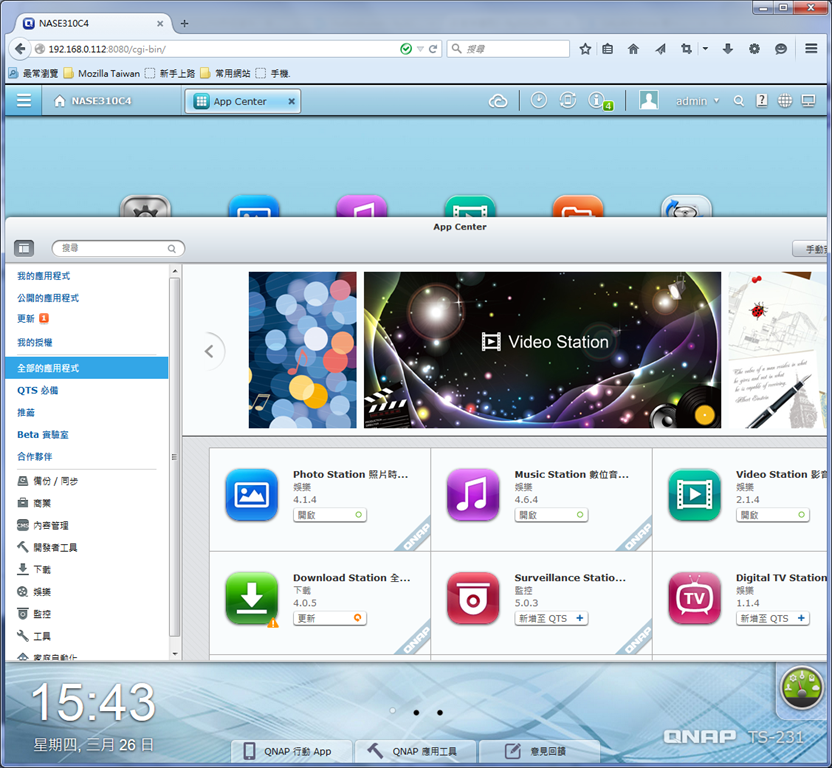The width and height of the screenshot is (832, 768).
Task: Toggle the App Center sidebar panel icon
Action: (24, 248)
